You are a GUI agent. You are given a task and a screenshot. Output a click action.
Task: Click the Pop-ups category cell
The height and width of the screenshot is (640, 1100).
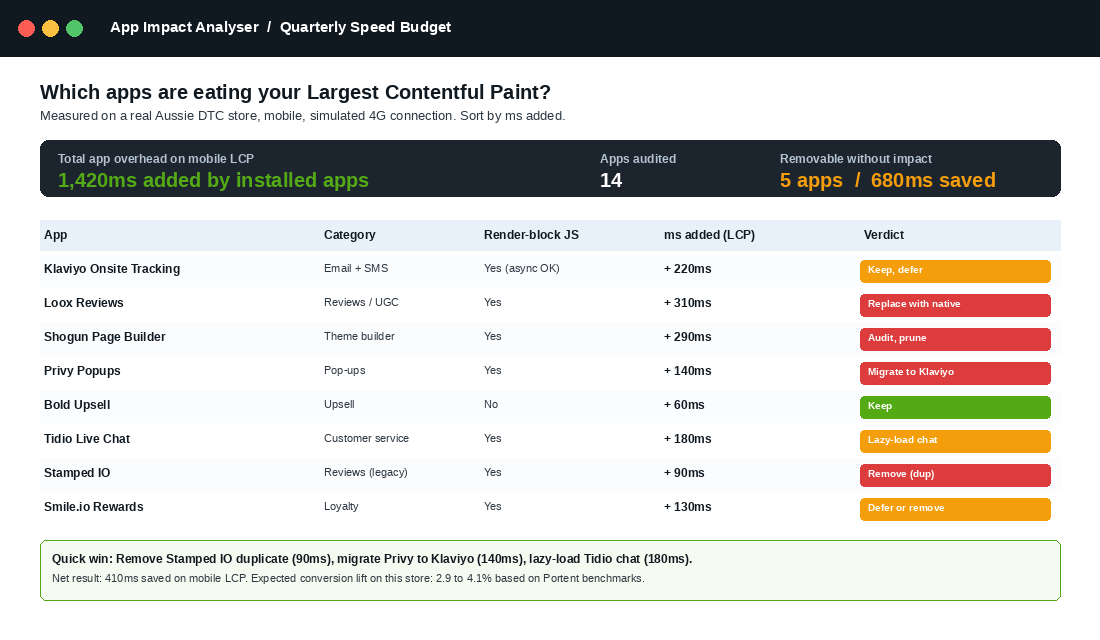344,371
